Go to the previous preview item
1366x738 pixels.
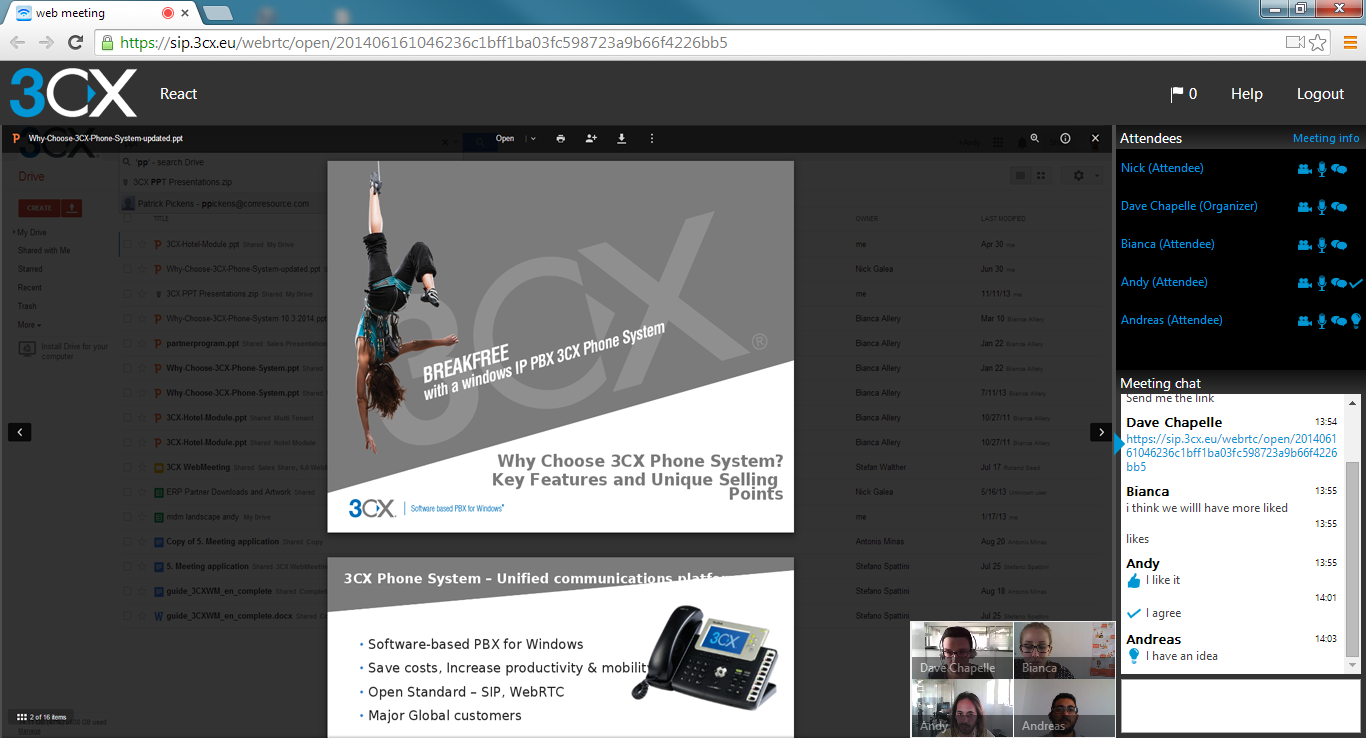20,432
